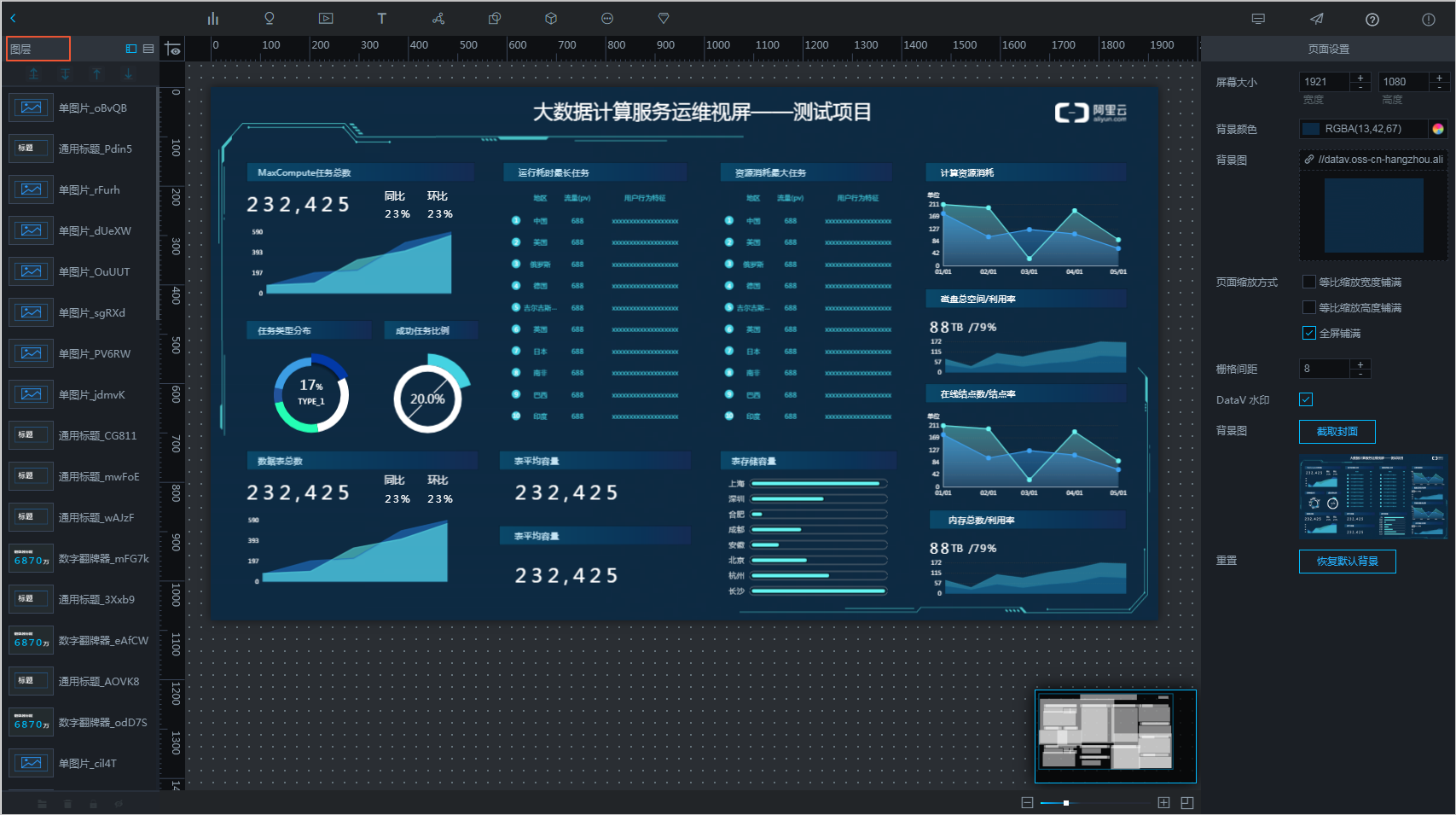Click the dark blue background color swatch

point(1310,129)
